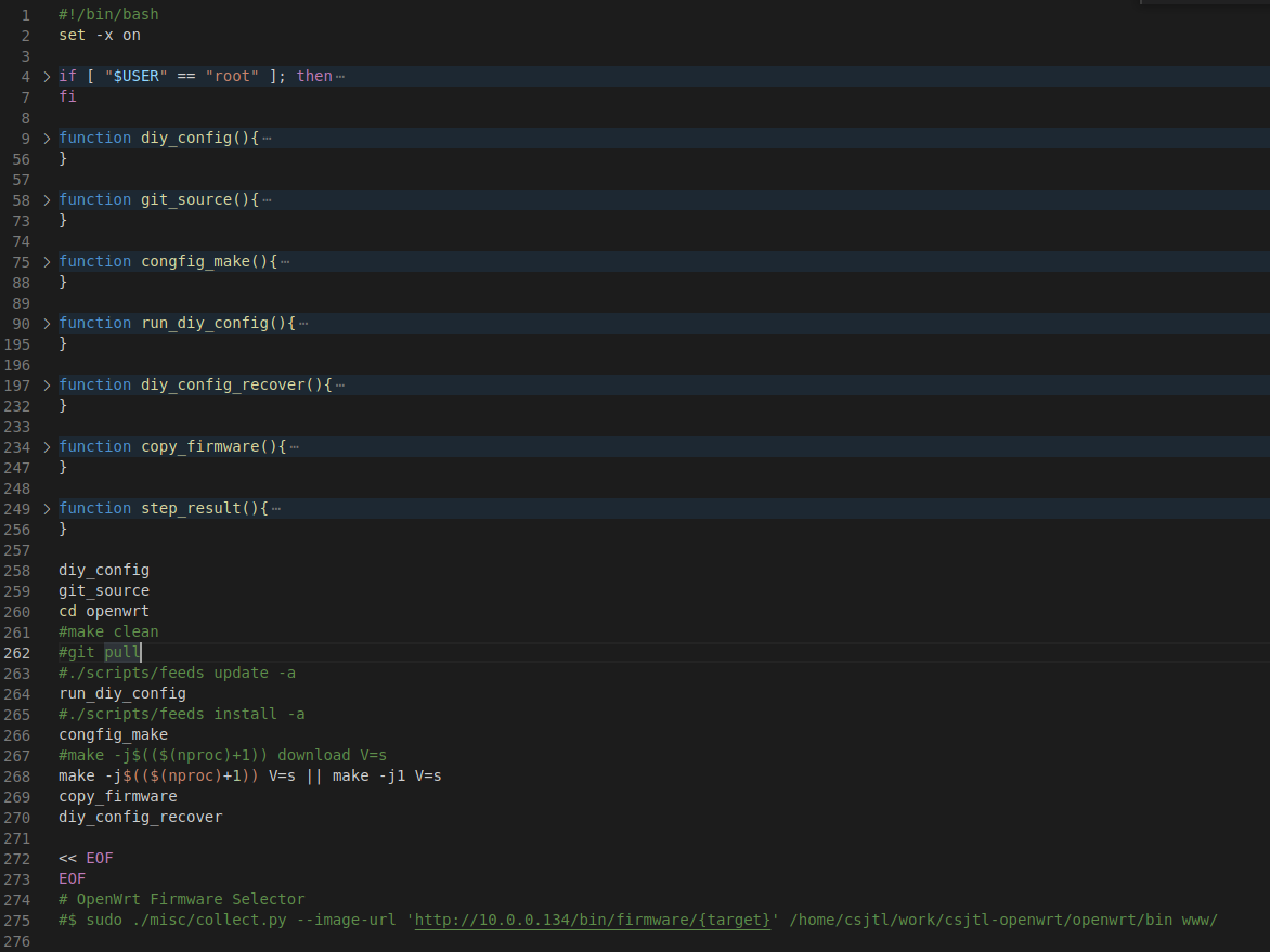The height and width of the screenshot is (952, 1270).
Task: Expand the diy_config_recover function fold
Action: (x=47, y=385)
